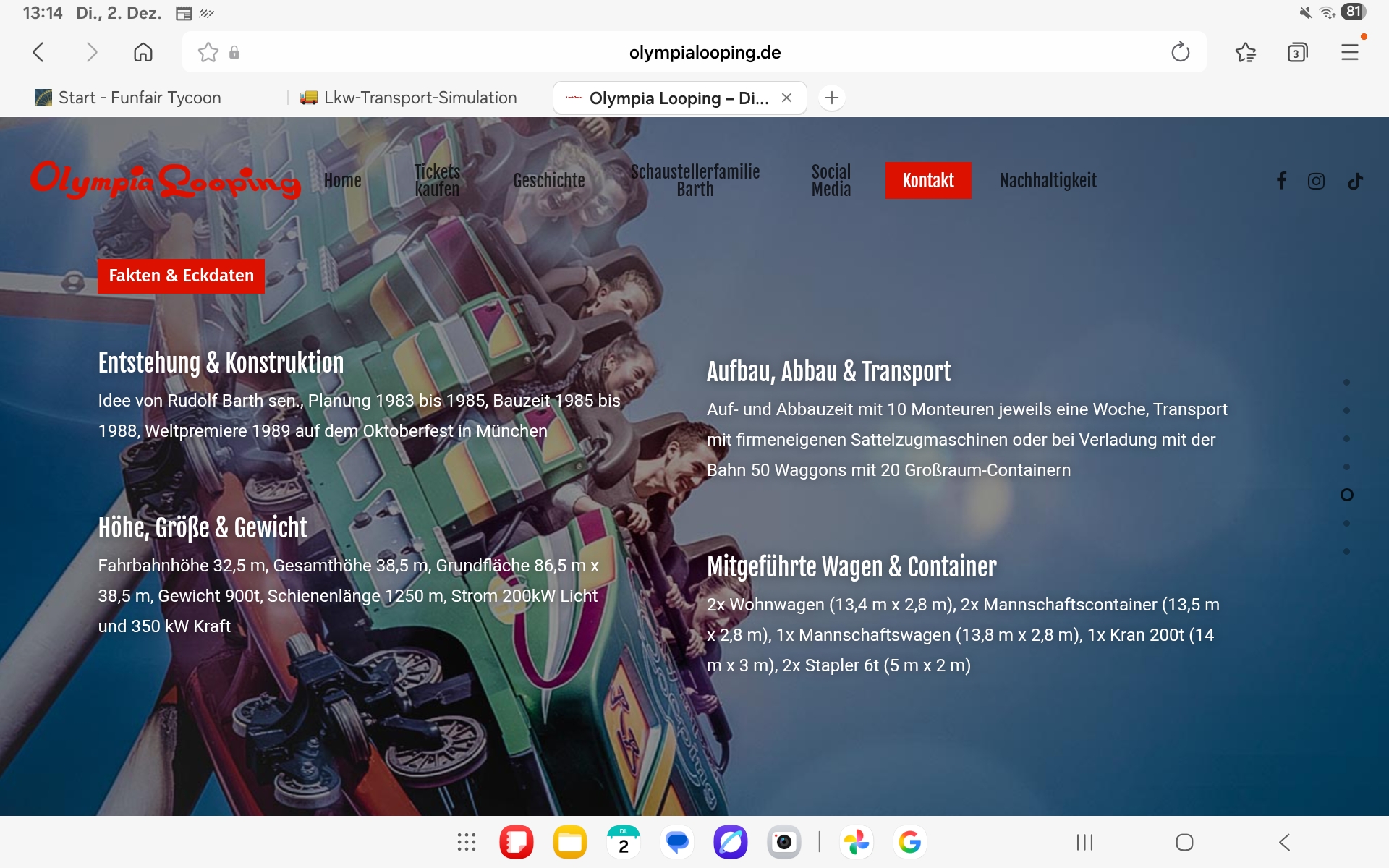Select the first page section dot
1389x868 pixels.
pyautogui.click(x=1346, y=382)
